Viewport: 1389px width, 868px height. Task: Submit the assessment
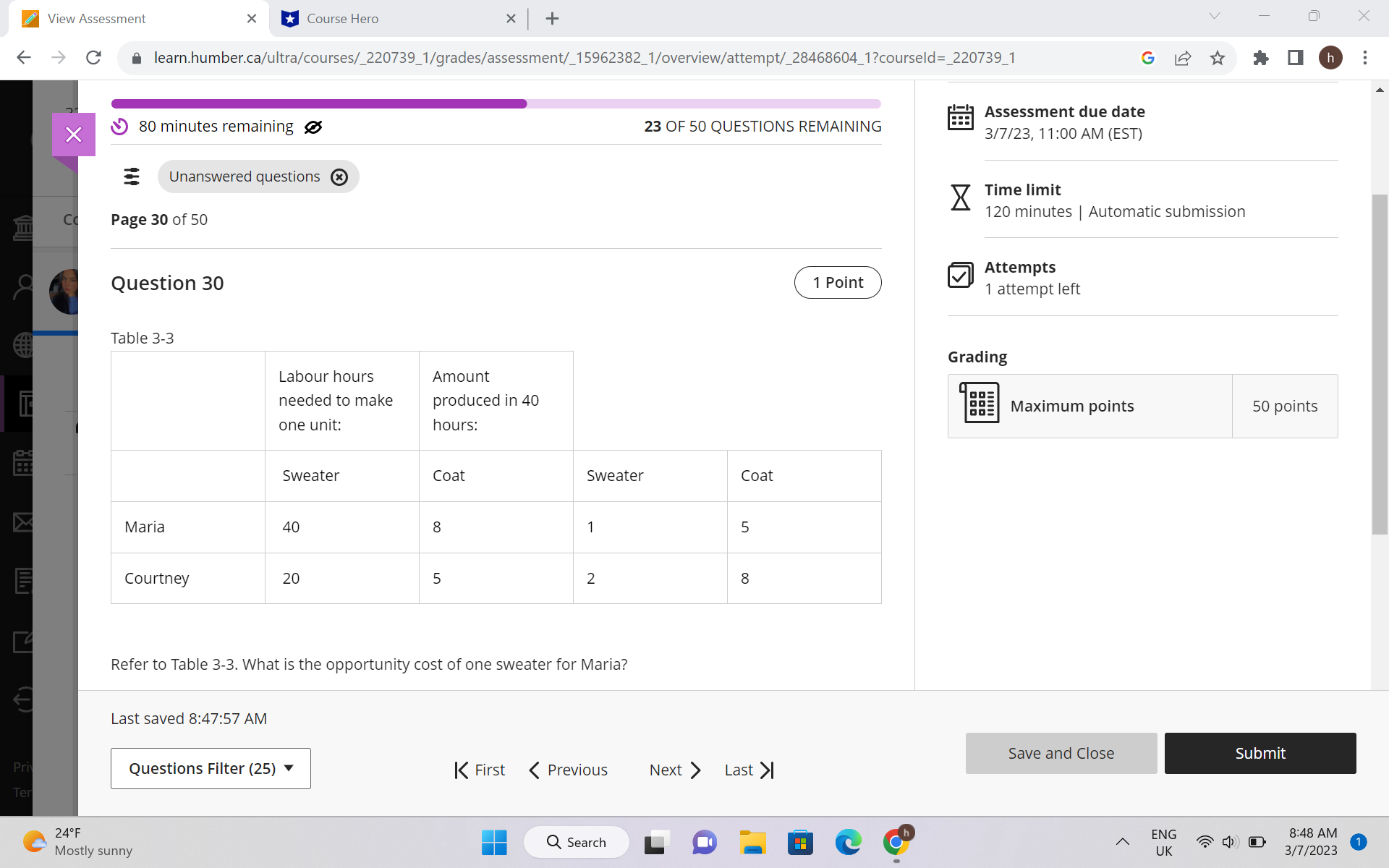(x=1260, y=753)
